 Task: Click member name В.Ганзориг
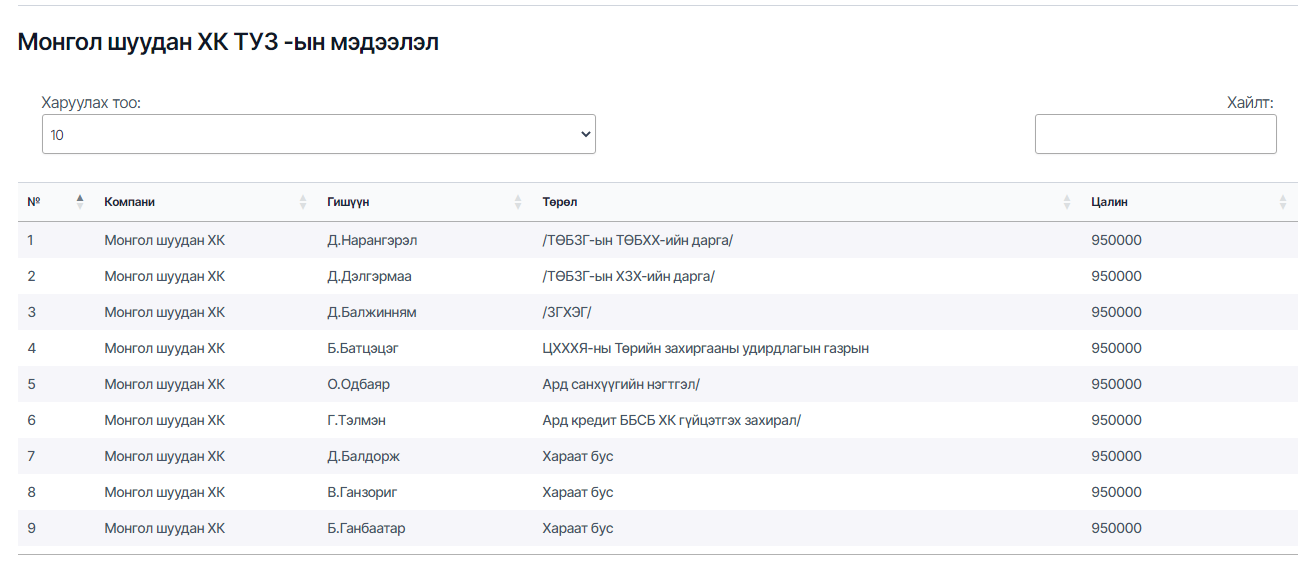point(362,492)
